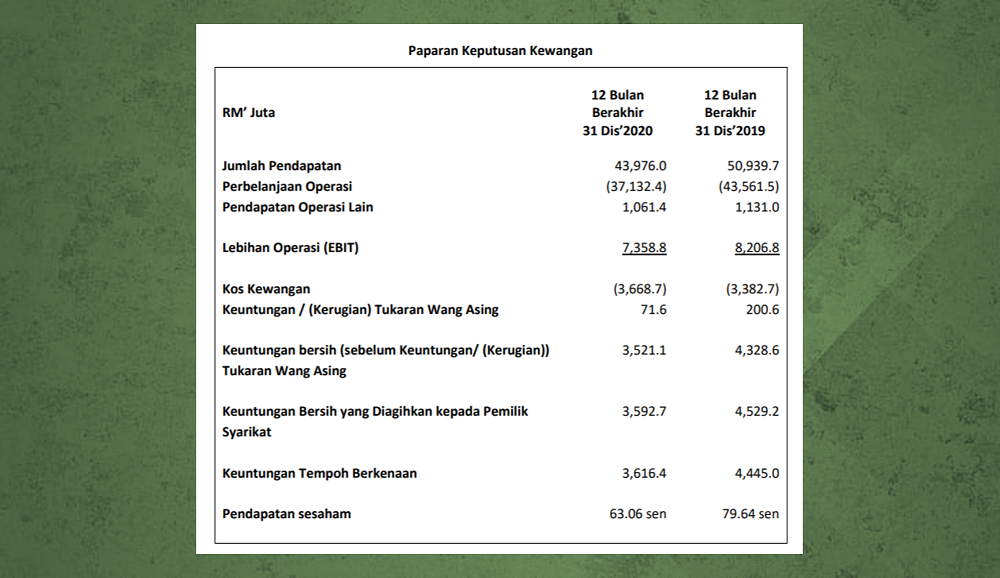Select the Jumlah Pendapatan row label
The height and width of the screenshot is (578, 1000).
pos(281,166)
